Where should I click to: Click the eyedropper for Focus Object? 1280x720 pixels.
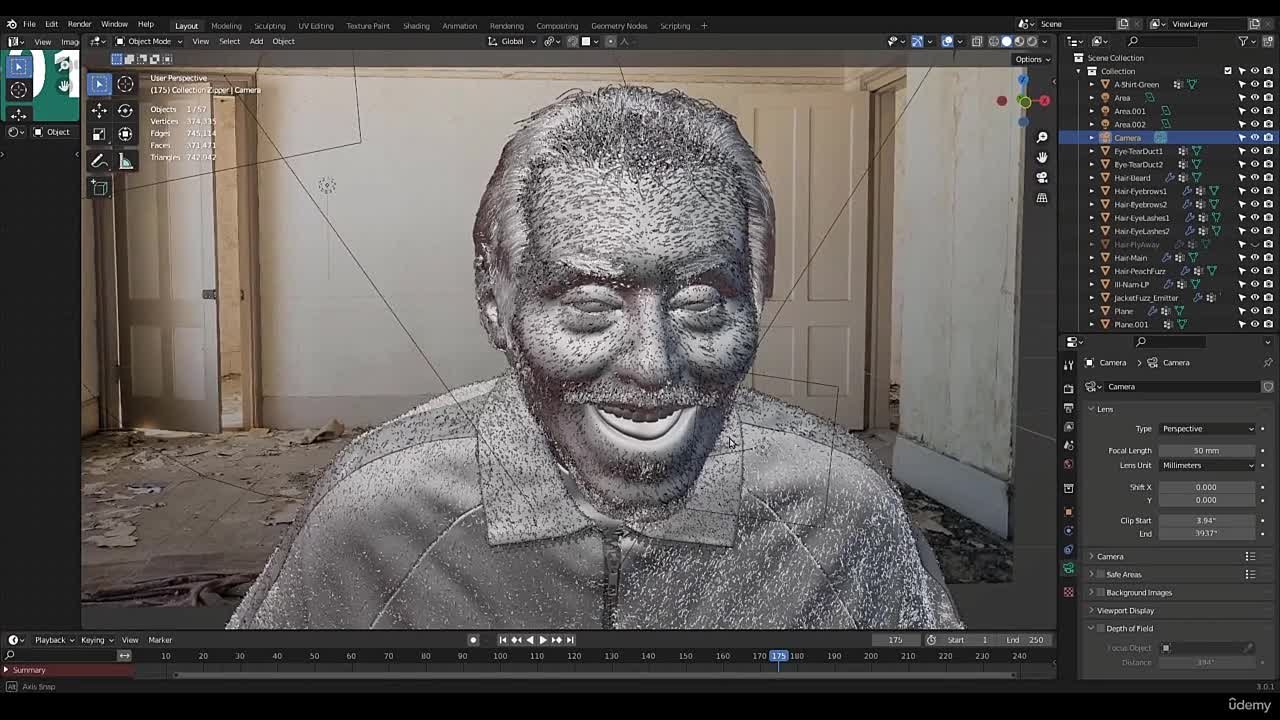1248,648
